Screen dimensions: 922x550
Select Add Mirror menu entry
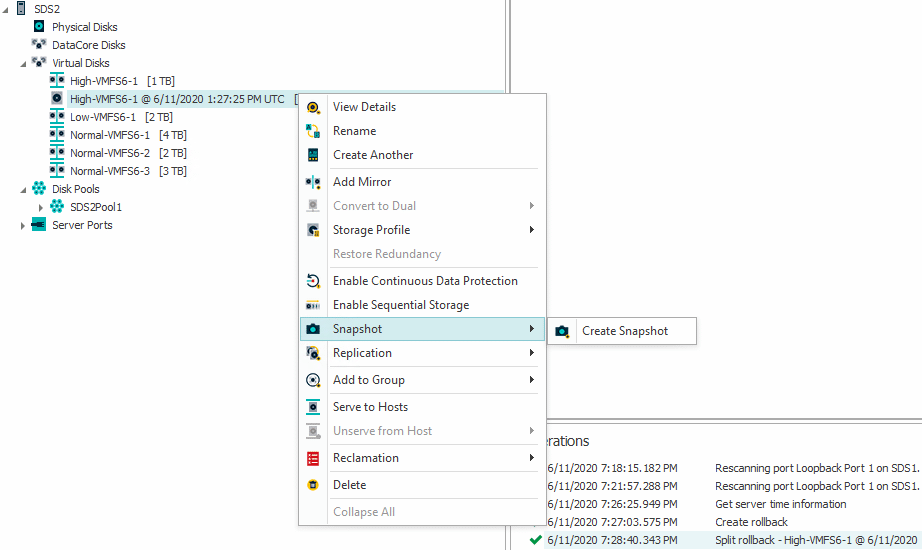(x=423, y=182)
